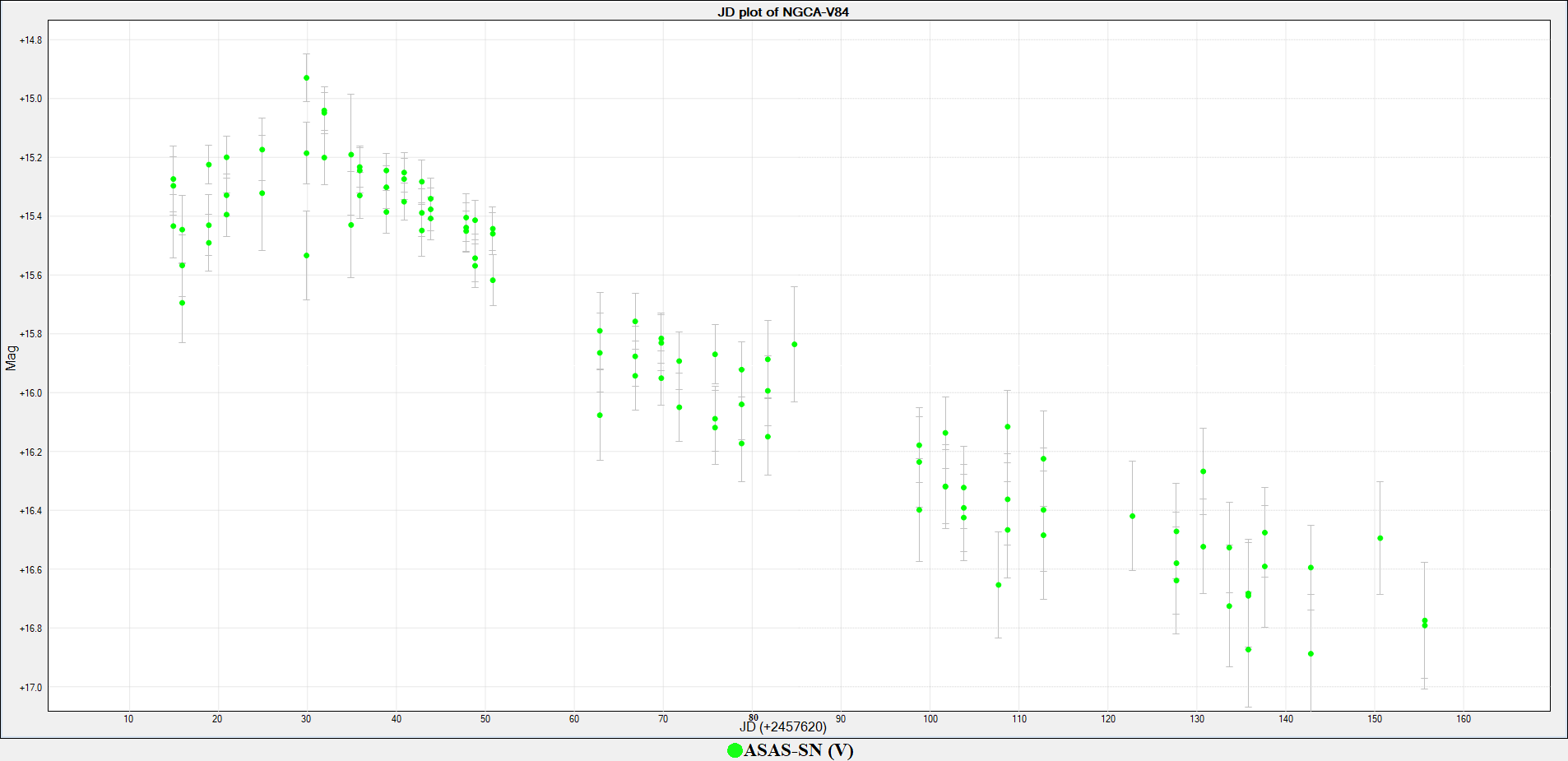Click the y-axis tick label "+17.0"
The image size is (1568, 761).
point(30,688)
